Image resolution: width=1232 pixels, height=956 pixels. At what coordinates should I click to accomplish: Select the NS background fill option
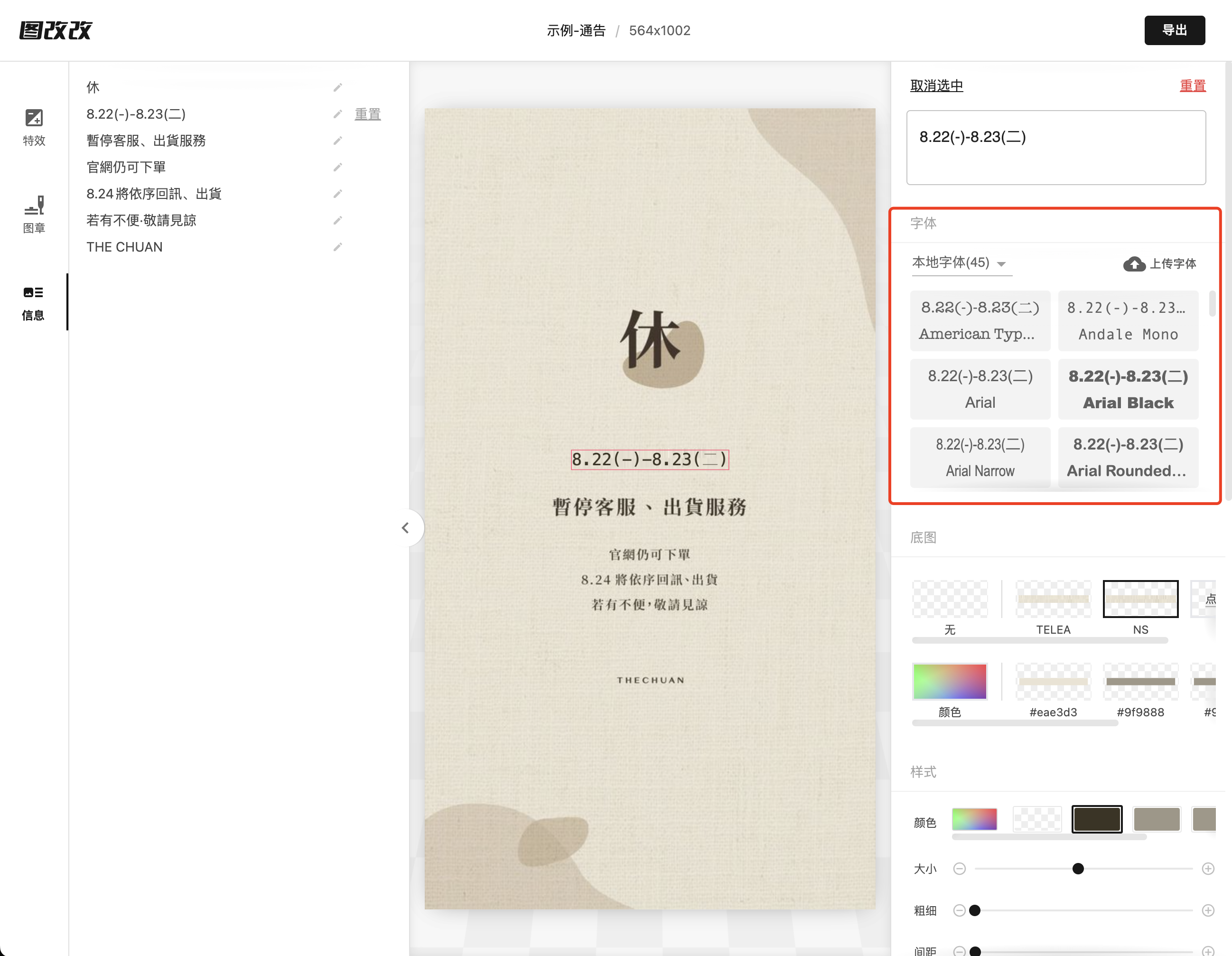point(1140,600)
